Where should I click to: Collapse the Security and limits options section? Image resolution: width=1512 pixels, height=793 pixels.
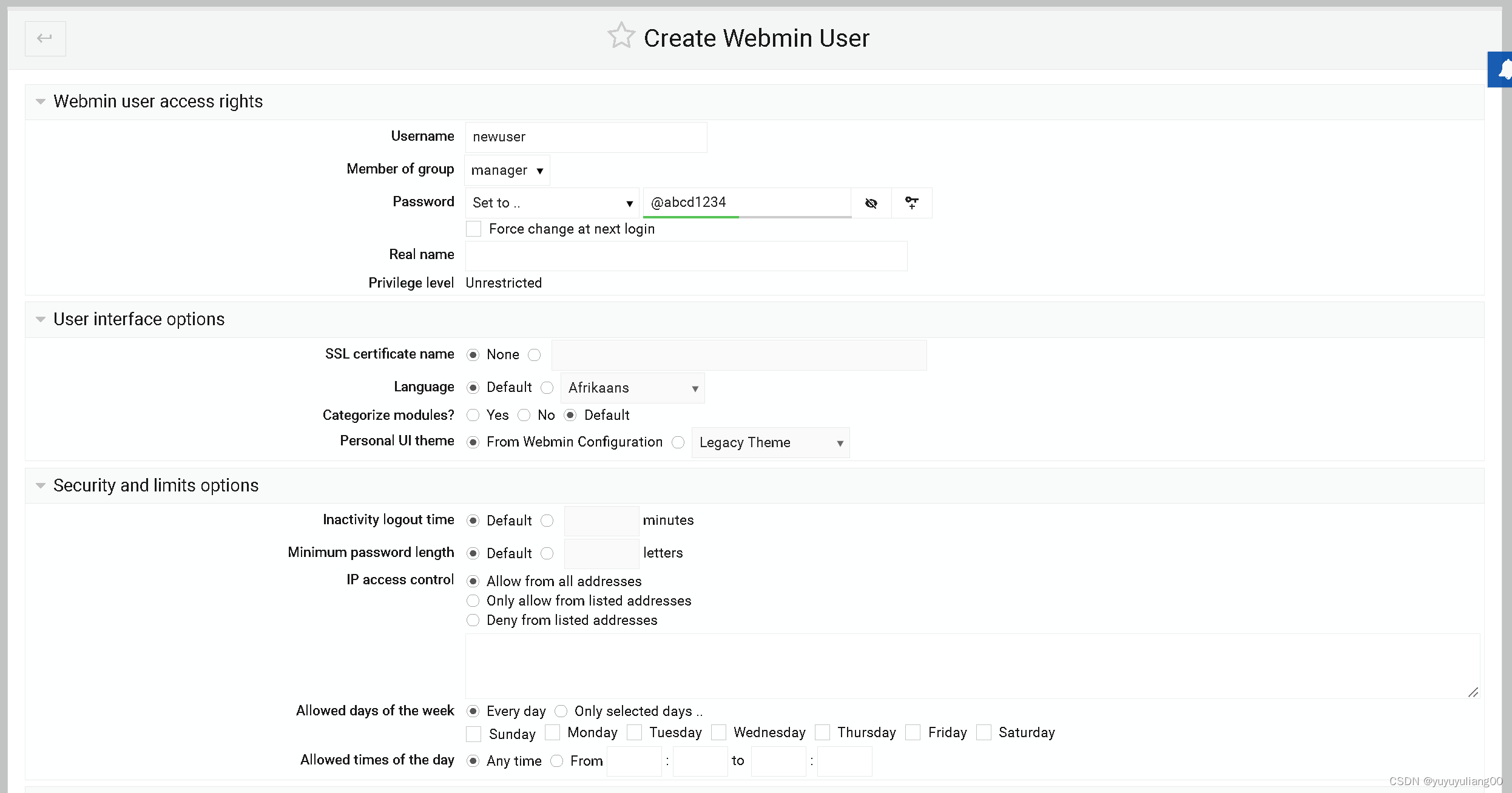click(40, 485)
